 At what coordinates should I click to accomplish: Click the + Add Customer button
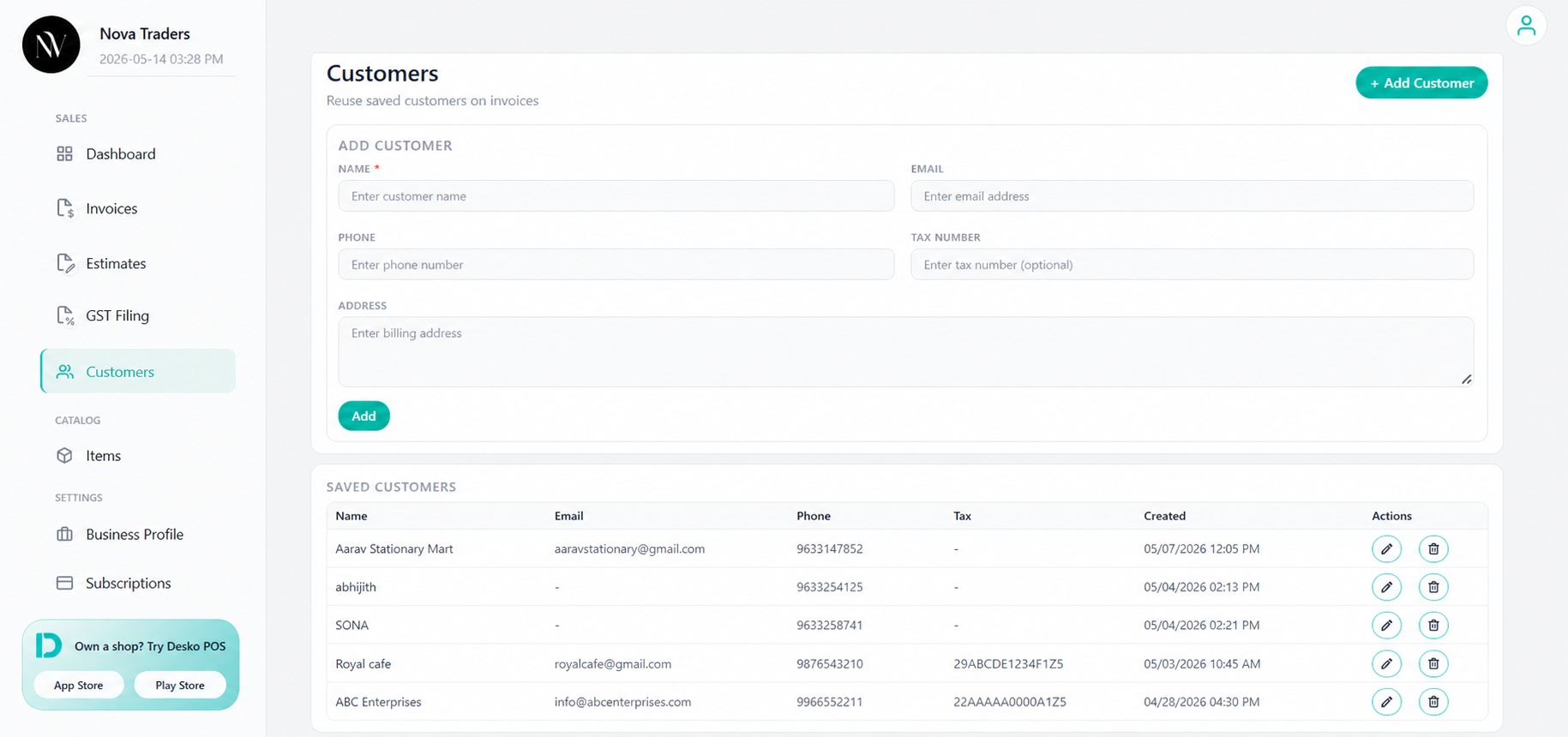coord(1421,83)
